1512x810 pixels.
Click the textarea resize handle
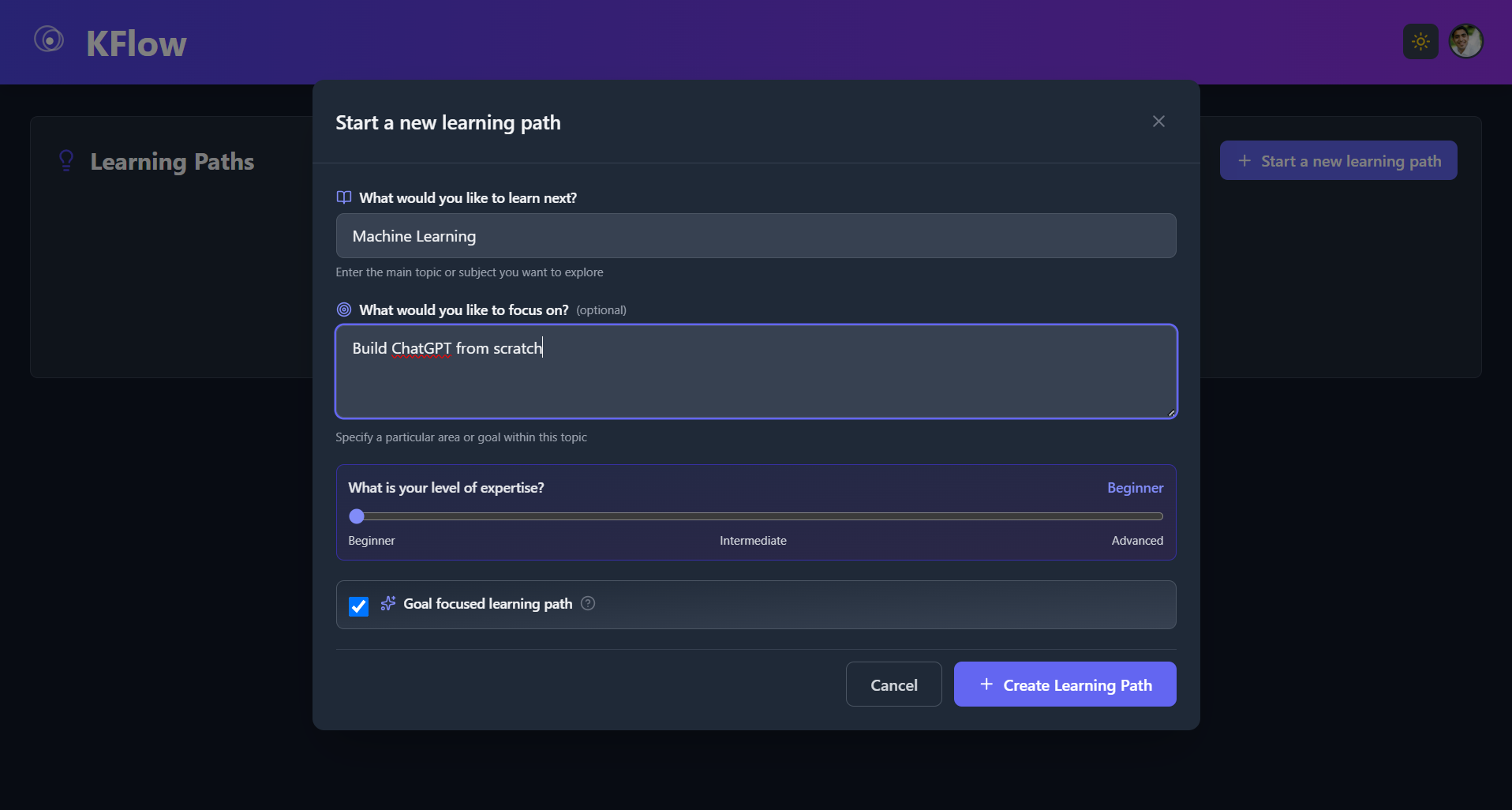click(x=1170, y=412)
